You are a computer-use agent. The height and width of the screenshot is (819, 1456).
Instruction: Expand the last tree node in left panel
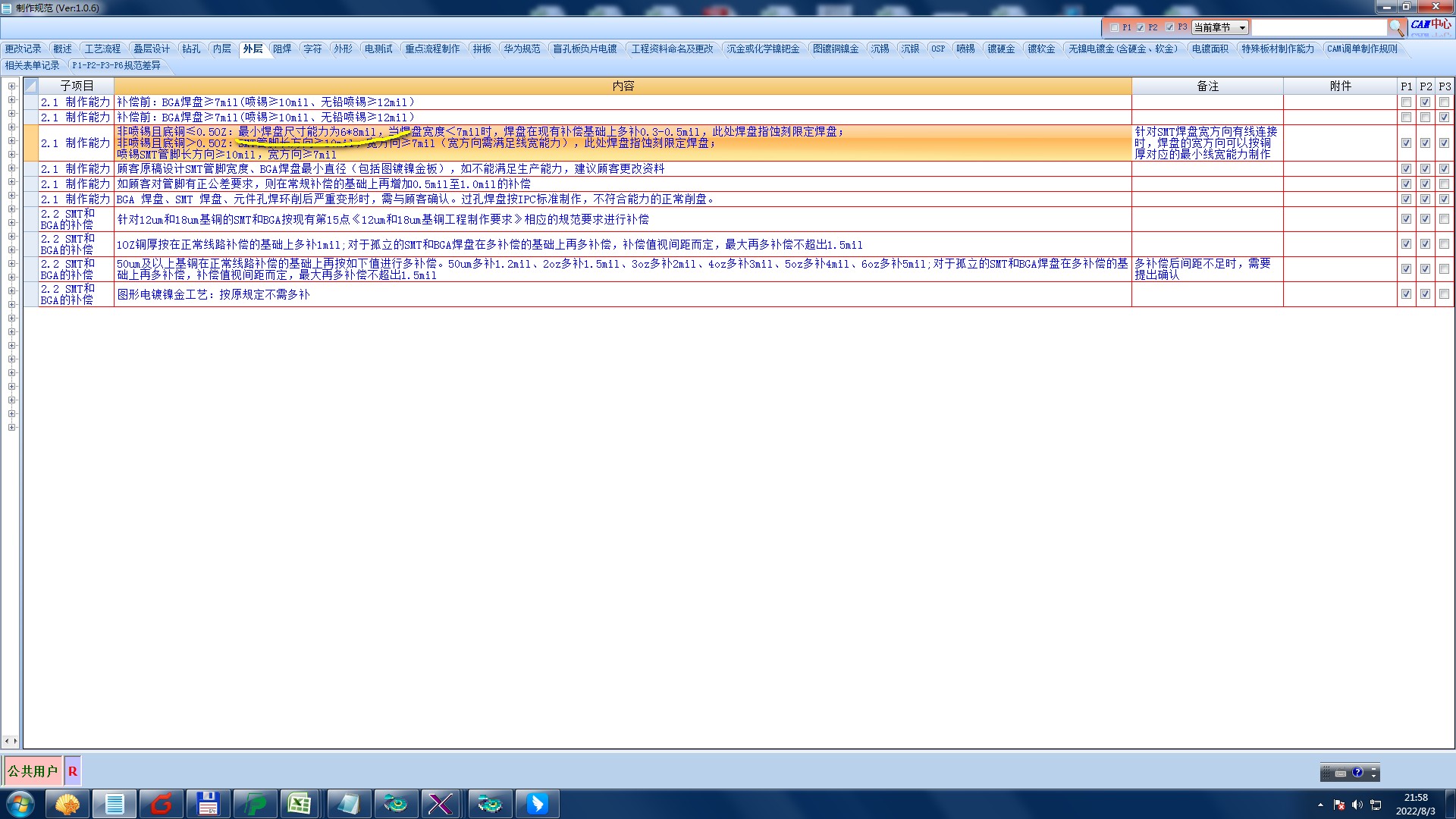[x=11, y=428]
